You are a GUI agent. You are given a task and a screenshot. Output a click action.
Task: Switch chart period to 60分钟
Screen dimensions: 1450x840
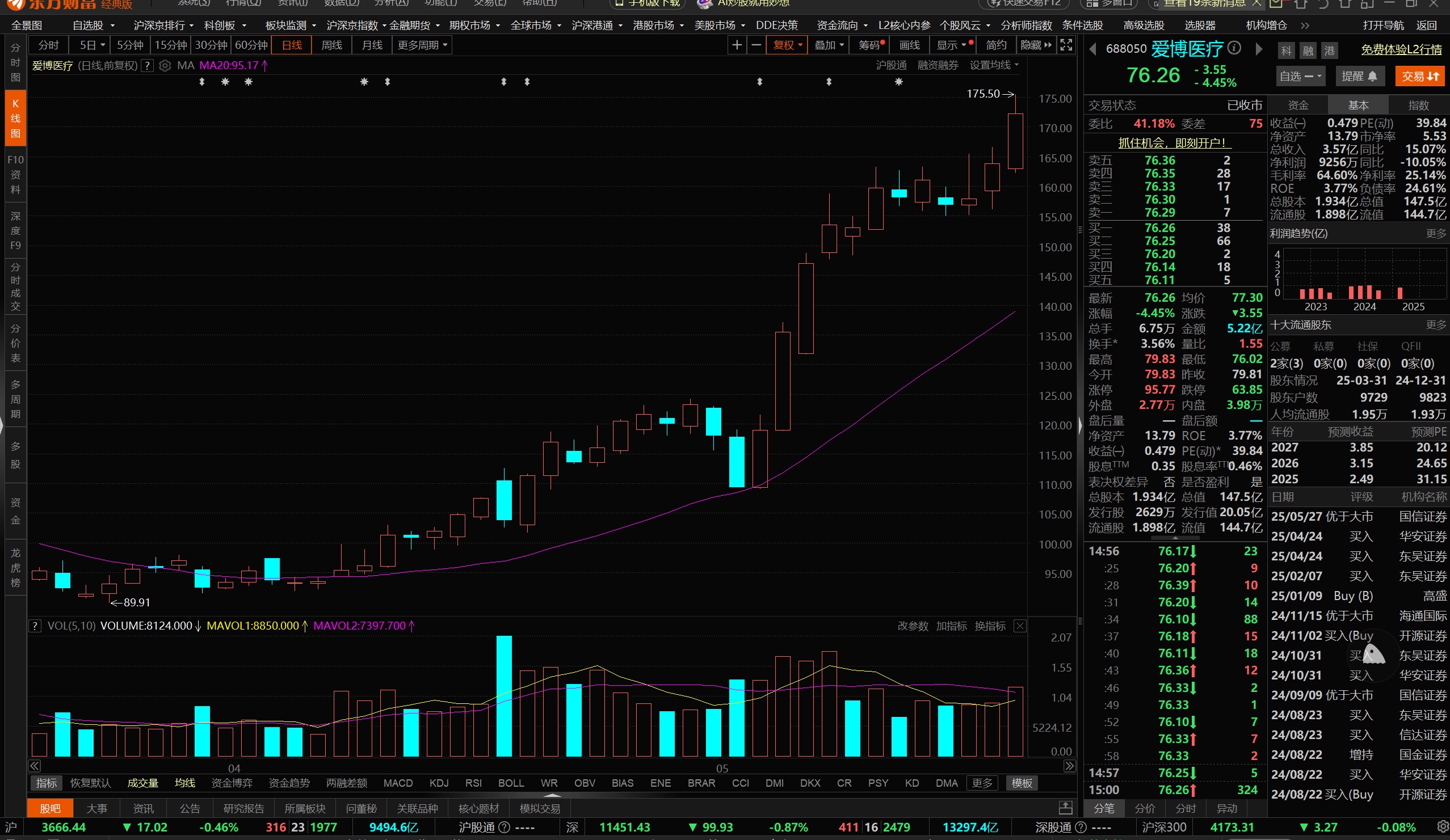251,45
